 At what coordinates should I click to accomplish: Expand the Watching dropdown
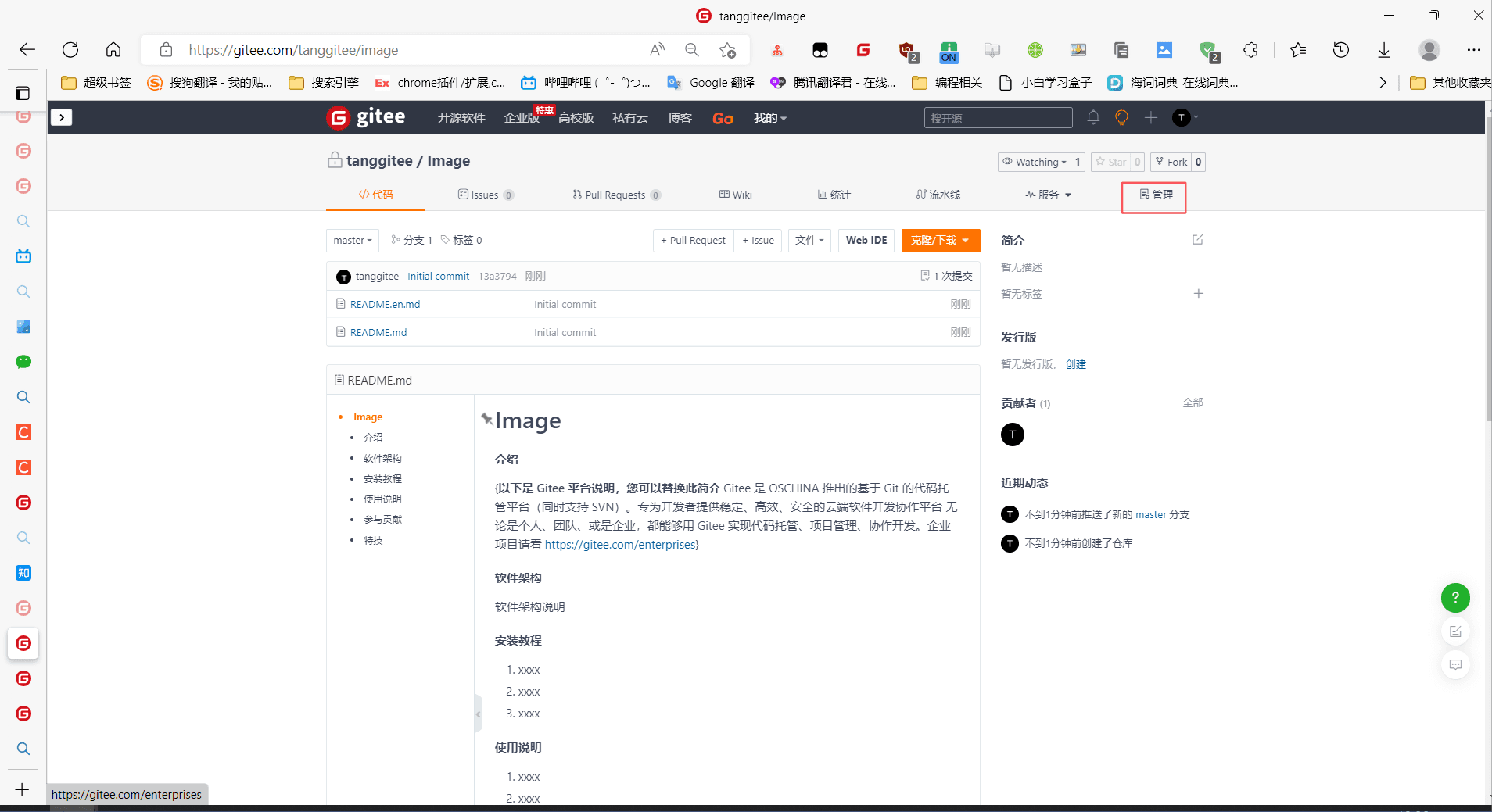[x=1035, y=162]
